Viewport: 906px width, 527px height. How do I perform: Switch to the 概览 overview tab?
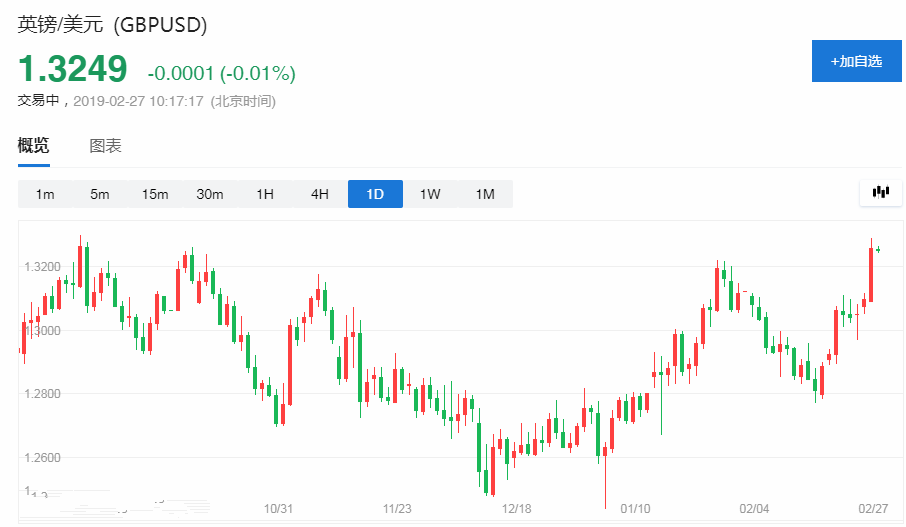click(x=33, y=146)
